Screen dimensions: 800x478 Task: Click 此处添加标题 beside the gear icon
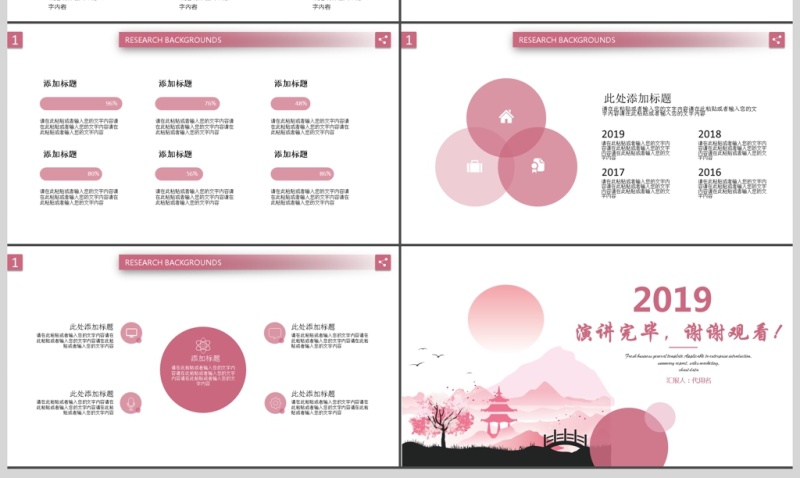(313, 394)
